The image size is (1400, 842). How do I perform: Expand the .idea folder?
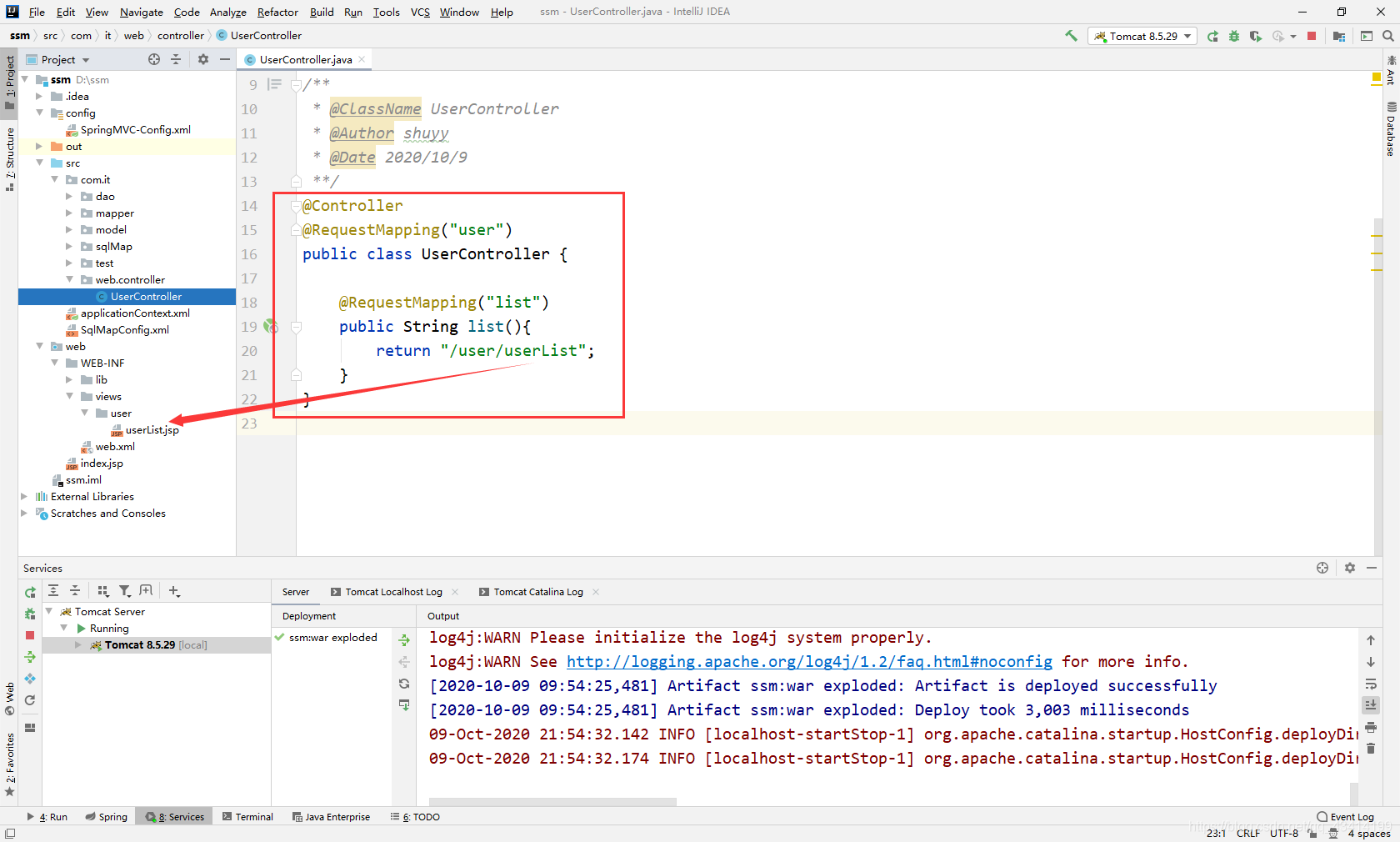point(39,96)
